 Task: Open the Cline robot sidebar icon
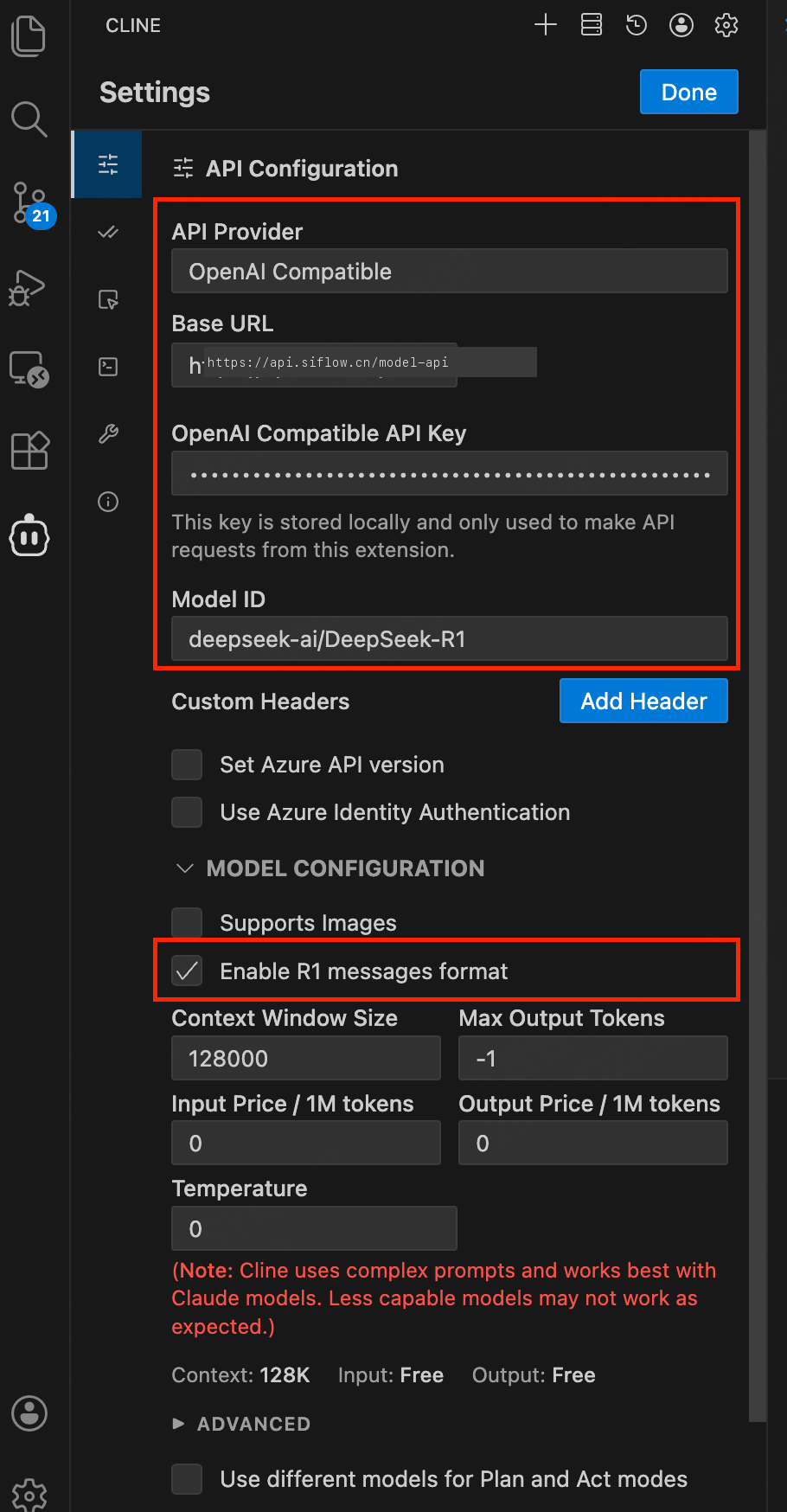click(29, 536)
